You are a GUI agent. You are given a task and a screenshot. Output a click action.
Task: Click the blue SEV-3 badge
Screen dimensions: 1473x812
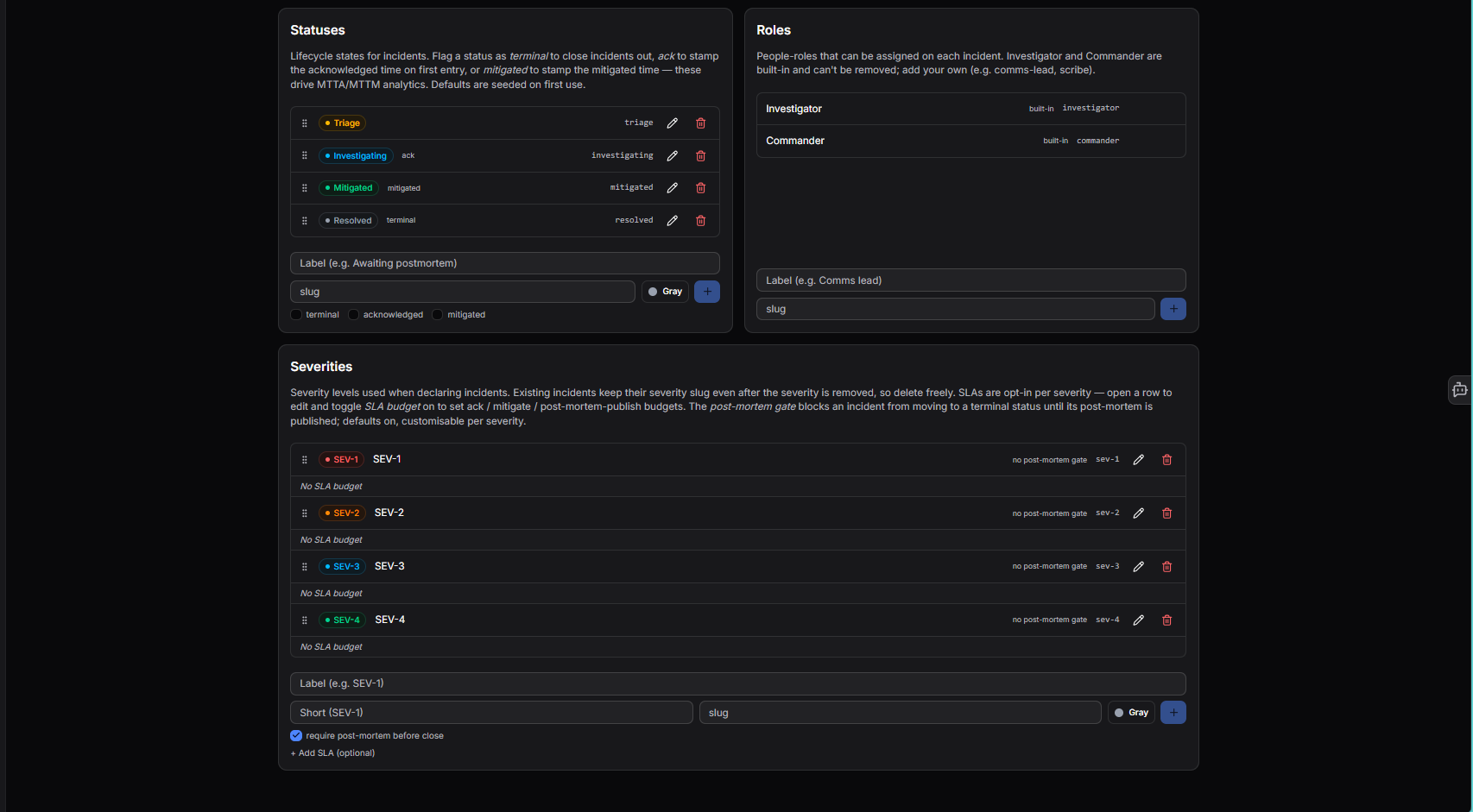[342, 567]
